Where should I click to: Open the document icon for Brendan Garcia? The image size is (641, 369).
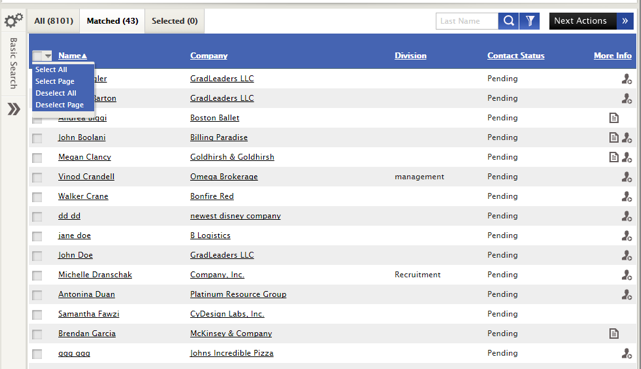coord(614,334)
